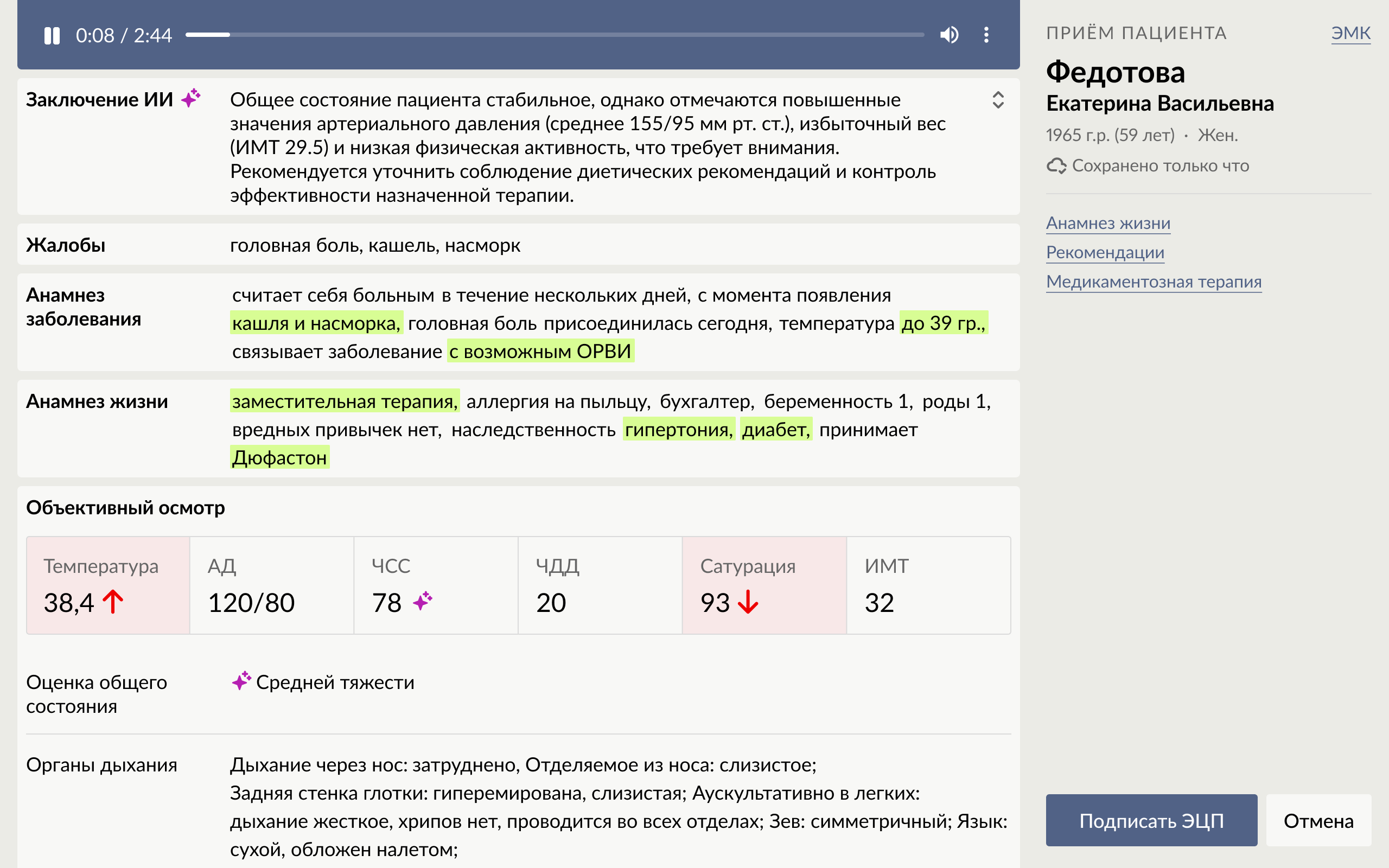The height and width of the screenshot is (868, 1389).
Task: Click the AI sparkle icon next to ЧСС value
Action: 423,601
